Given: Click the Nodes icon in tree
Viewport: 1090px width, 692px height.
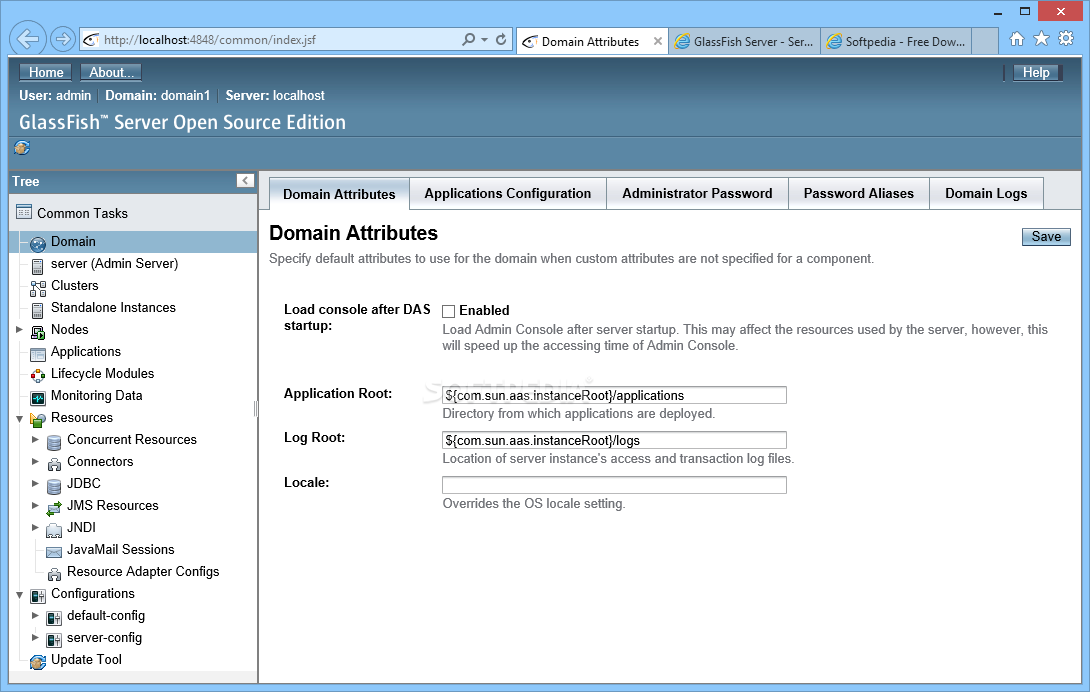Looking at the screenshot, I should pyautogui.click(x=38, y=332).
